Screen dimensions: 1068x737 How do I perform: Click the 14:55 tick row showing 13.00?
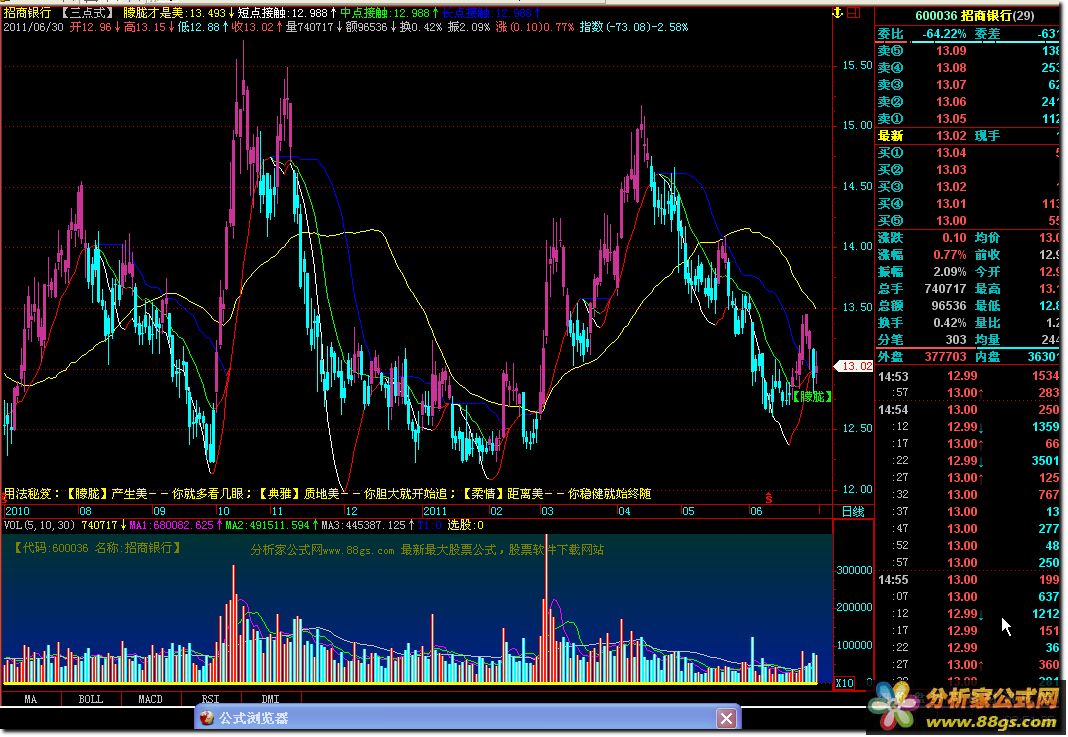[x=967, y=580]
